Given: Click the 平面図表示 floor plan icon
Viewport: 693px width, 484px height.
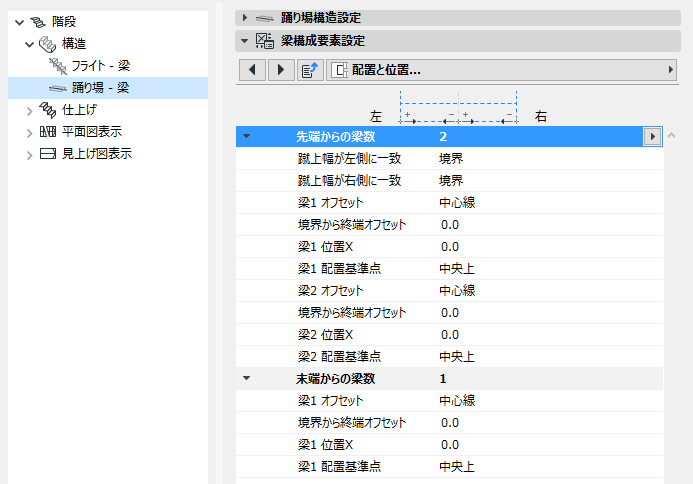Looking at the screenshot, I should [48, 132].
